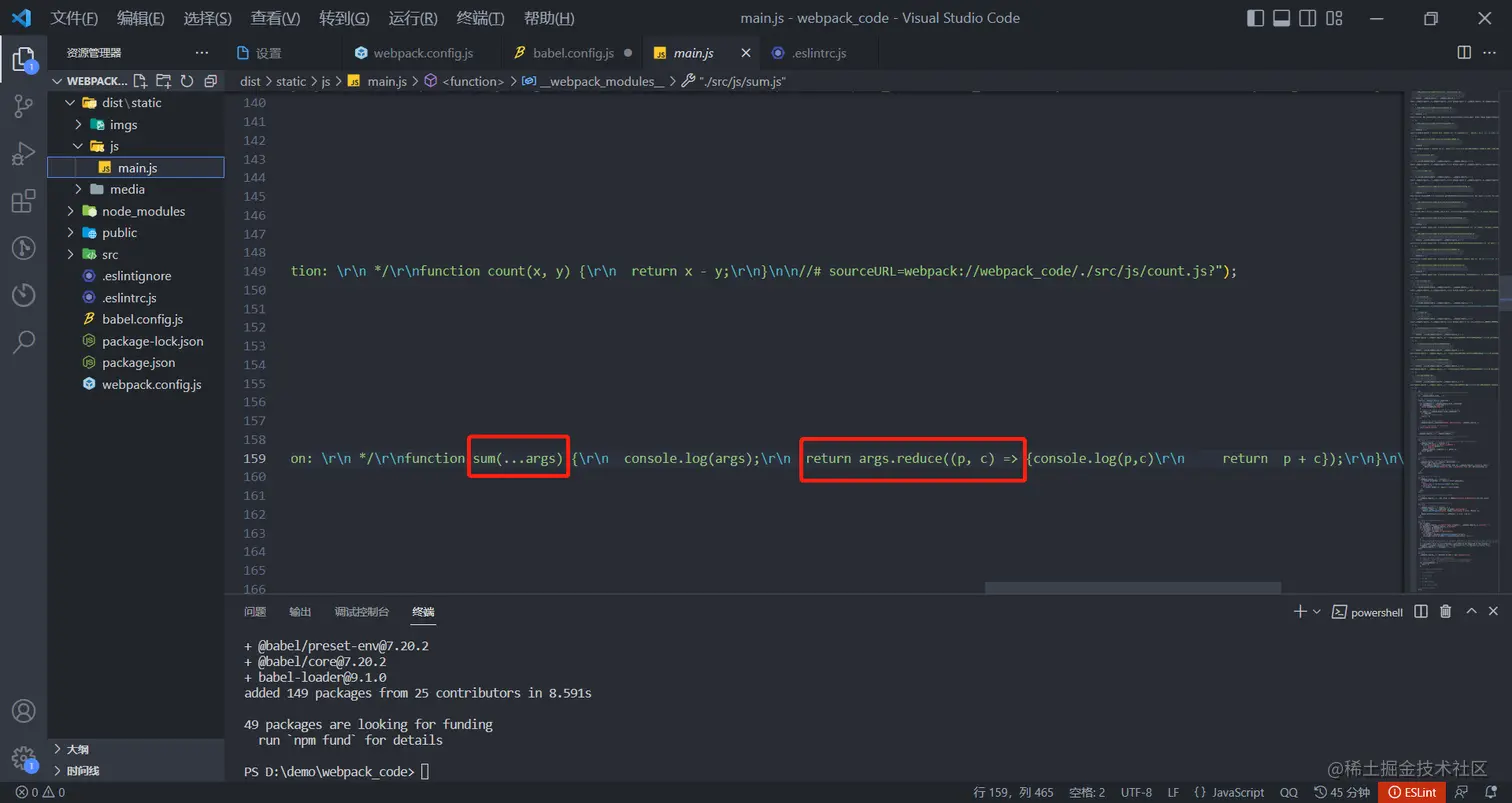Split the terminal panel

point(1421,611)
